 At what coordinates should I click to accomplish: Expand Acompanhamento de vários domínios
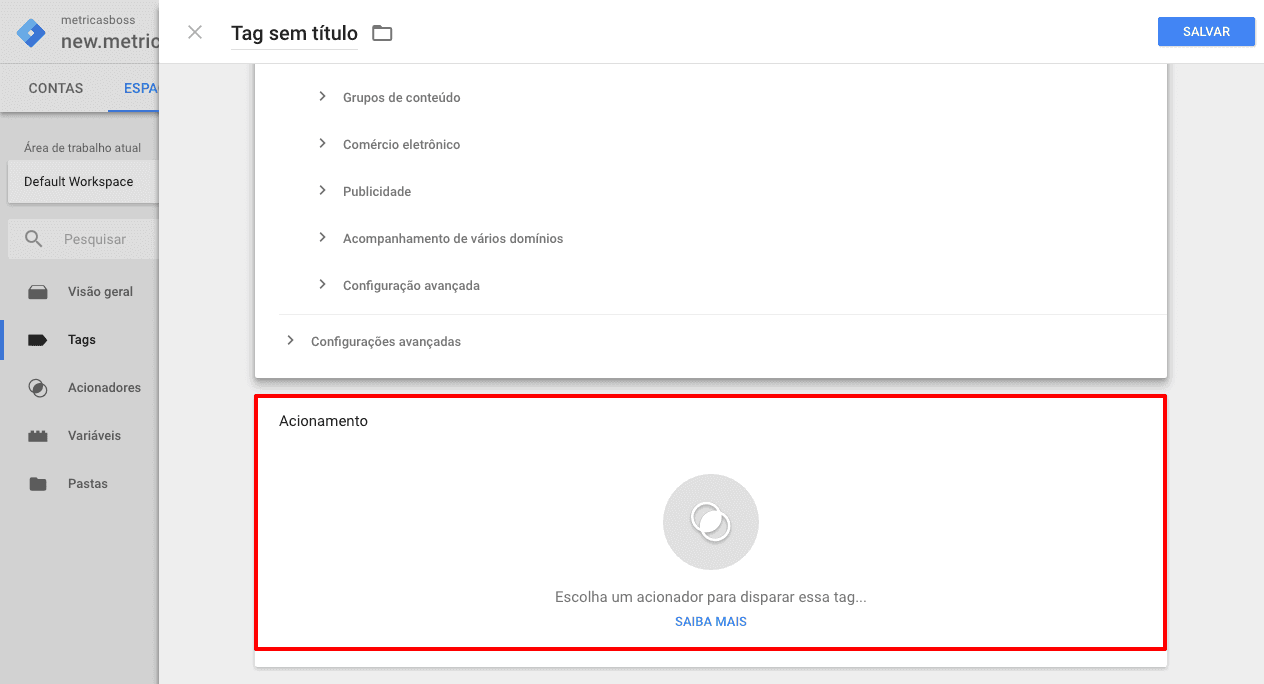(x=322, y=237)
